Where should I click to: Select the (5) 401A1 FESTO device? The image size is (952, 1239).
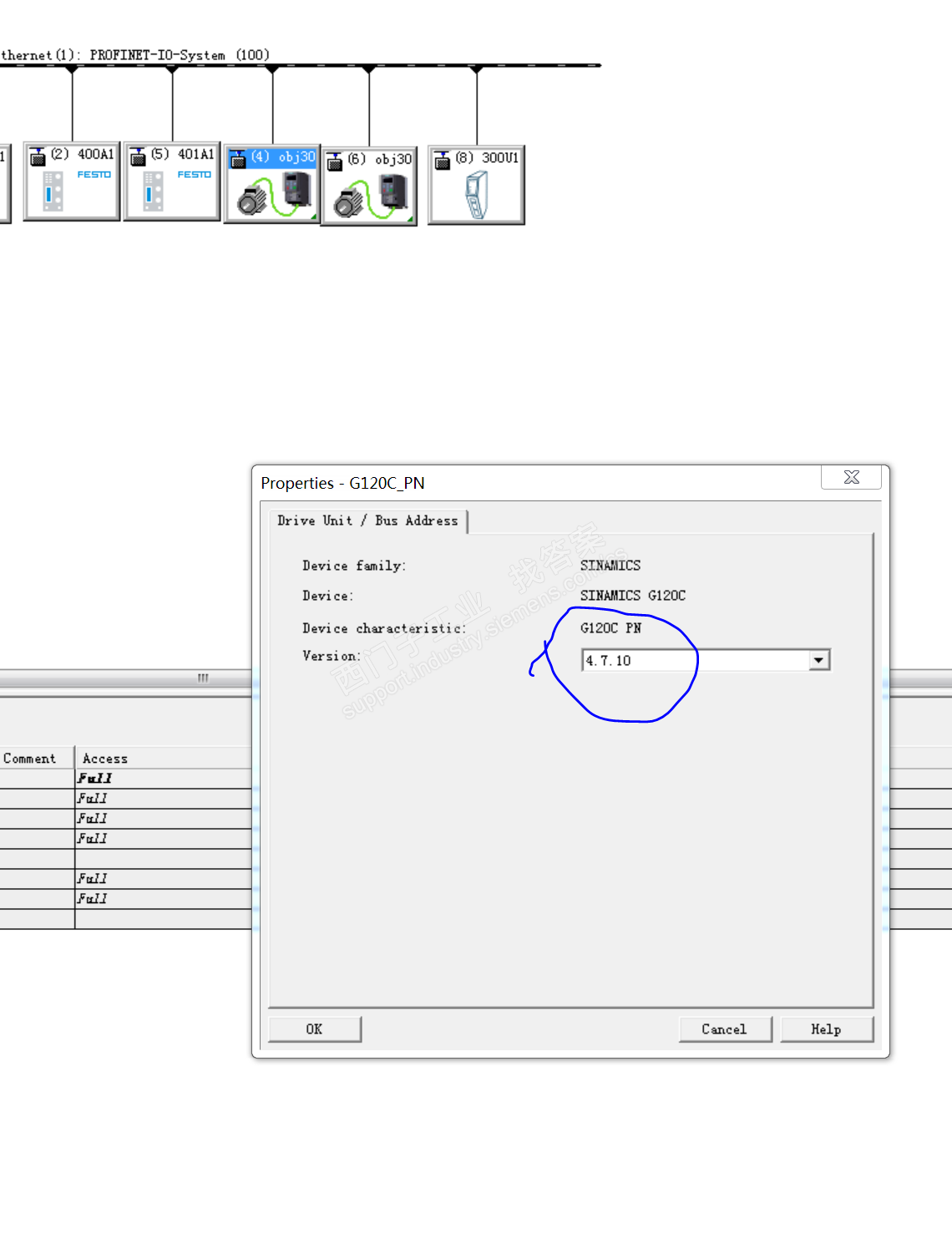[x=172, y=181]
